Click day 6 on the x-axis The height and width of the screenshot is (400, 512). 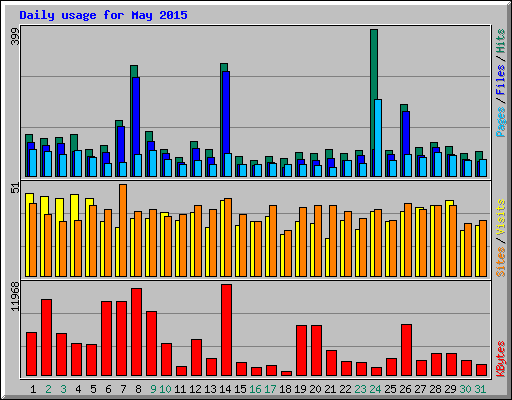pos(108,389)
